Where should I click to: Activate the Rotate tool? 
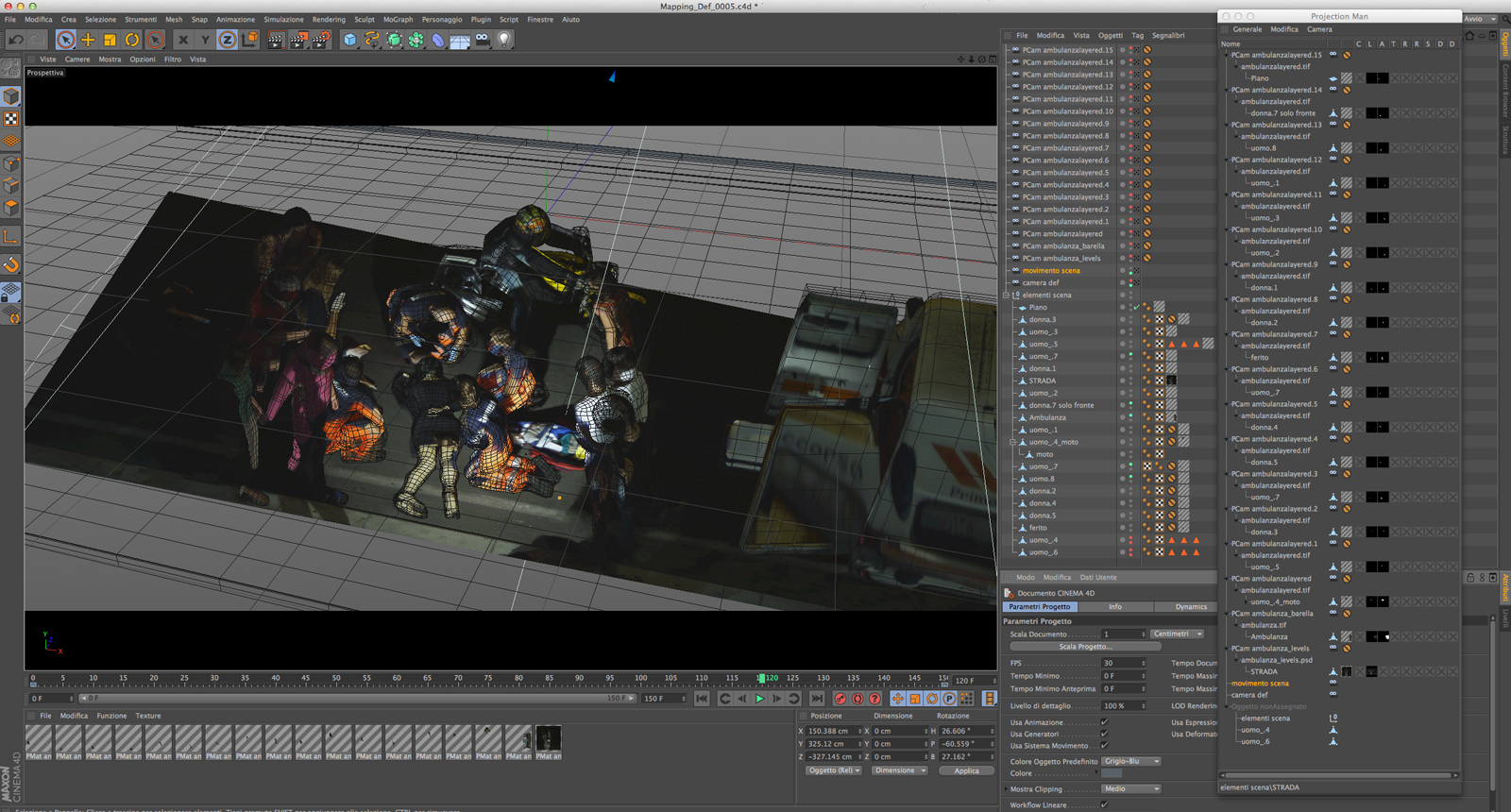(132, 40)
